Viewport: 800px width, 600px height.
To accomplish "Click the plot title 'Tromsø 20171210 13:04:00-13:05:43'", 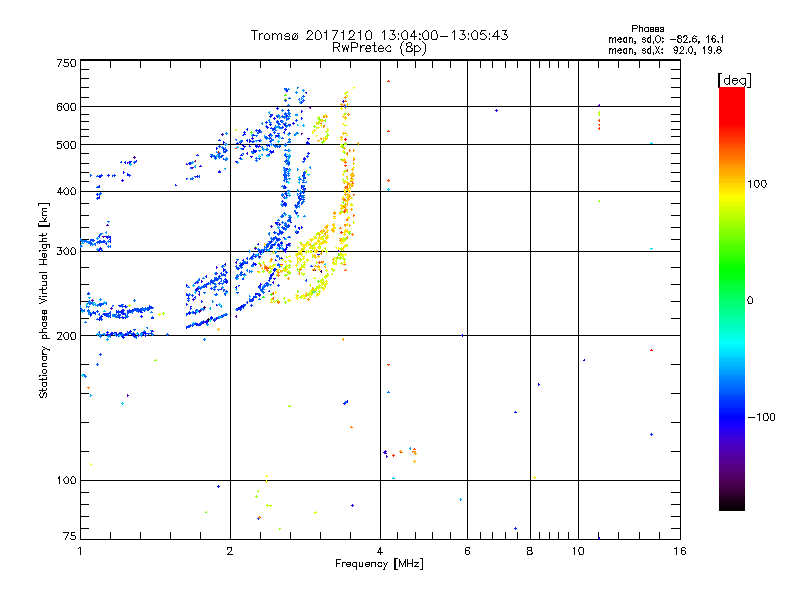I will (380, 35).
